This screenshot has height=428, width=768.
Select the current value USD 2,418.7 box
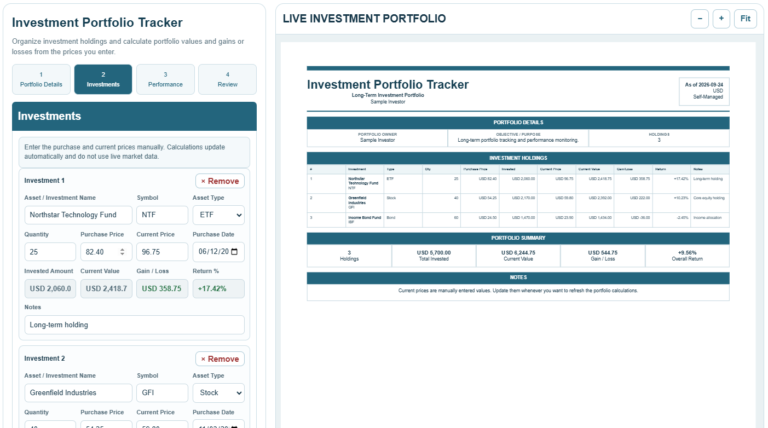pyautogui.click(x=106, y=288)
